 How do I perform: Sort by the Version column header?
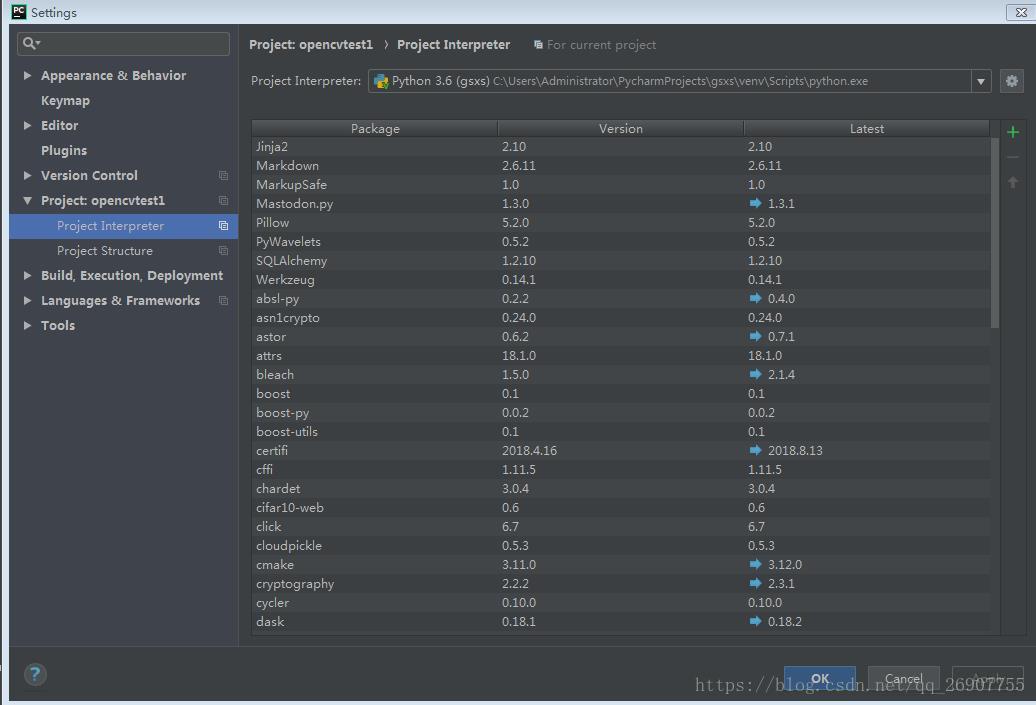(x=620, y=128)
